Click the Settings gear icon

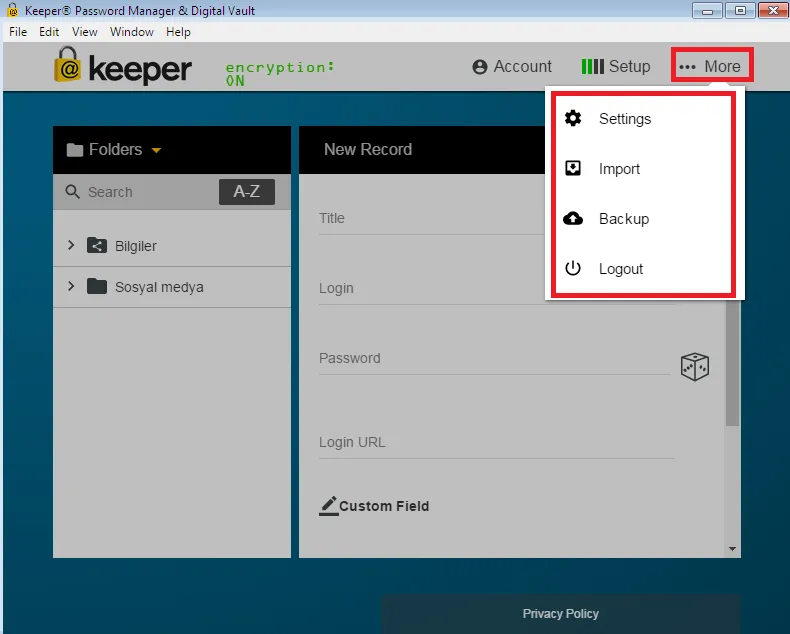[x=573, y=118]
